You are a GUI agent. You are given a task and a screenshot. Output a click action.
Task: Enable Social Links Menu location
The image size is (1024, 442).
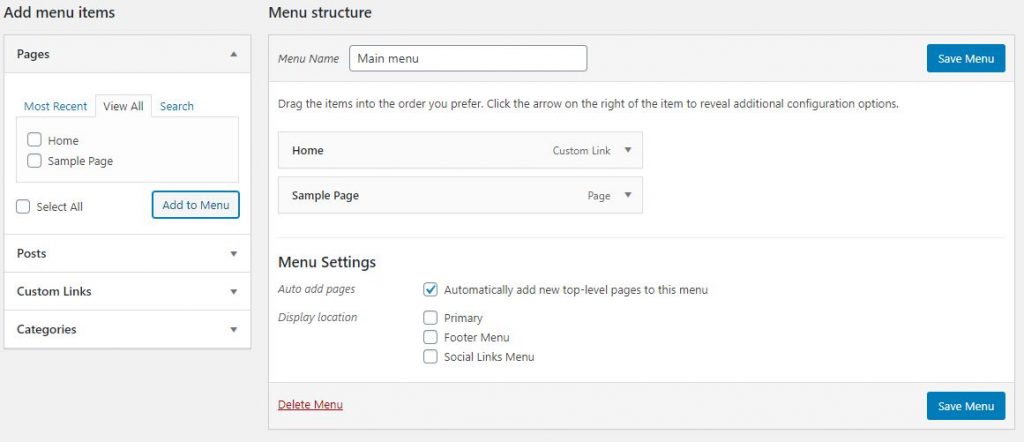(430, 357)
